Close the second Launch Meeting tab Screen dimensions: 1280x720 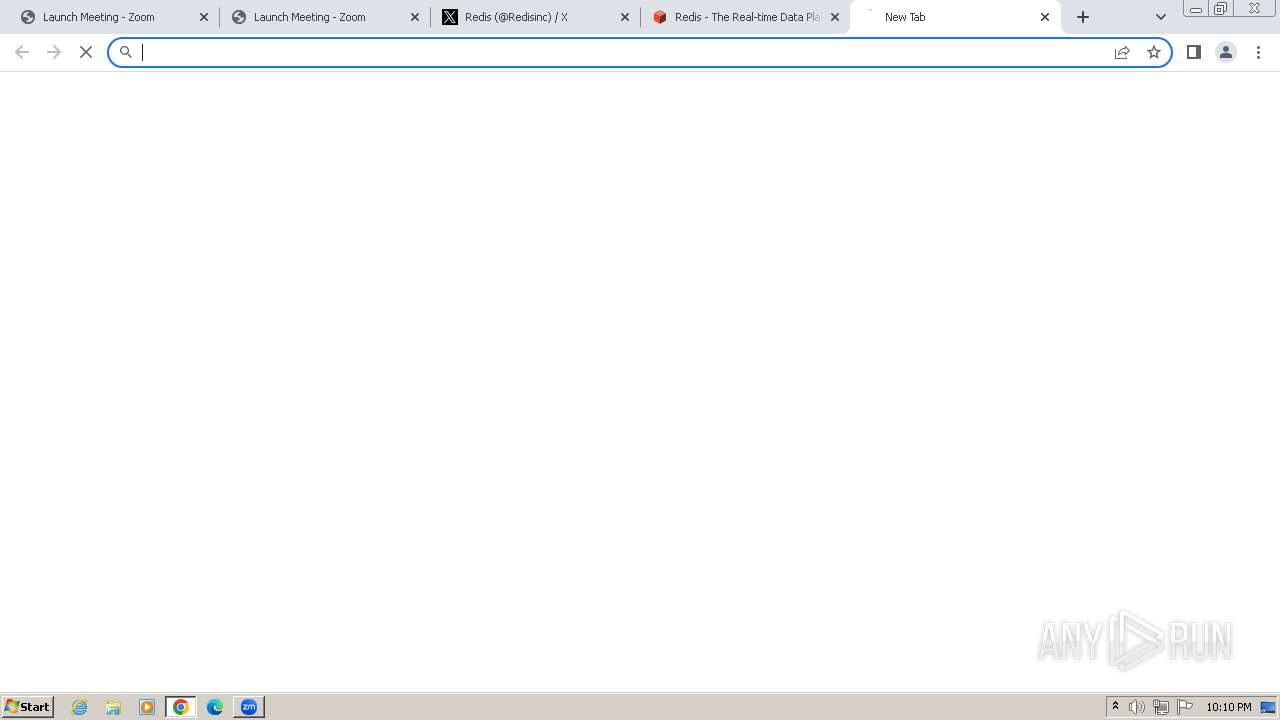(x=415, y=17)
